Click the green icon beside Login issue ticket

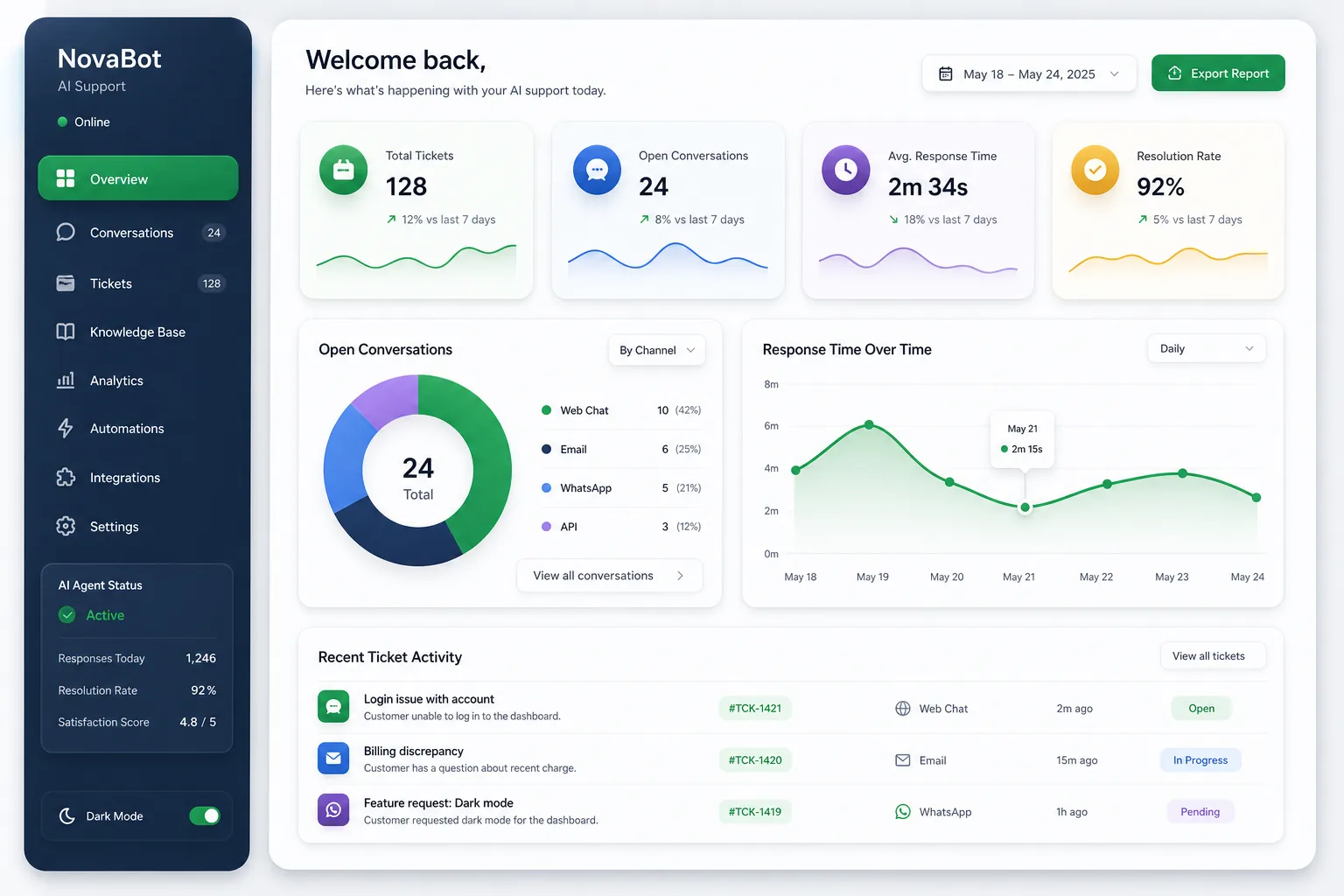tap(333, 707)
